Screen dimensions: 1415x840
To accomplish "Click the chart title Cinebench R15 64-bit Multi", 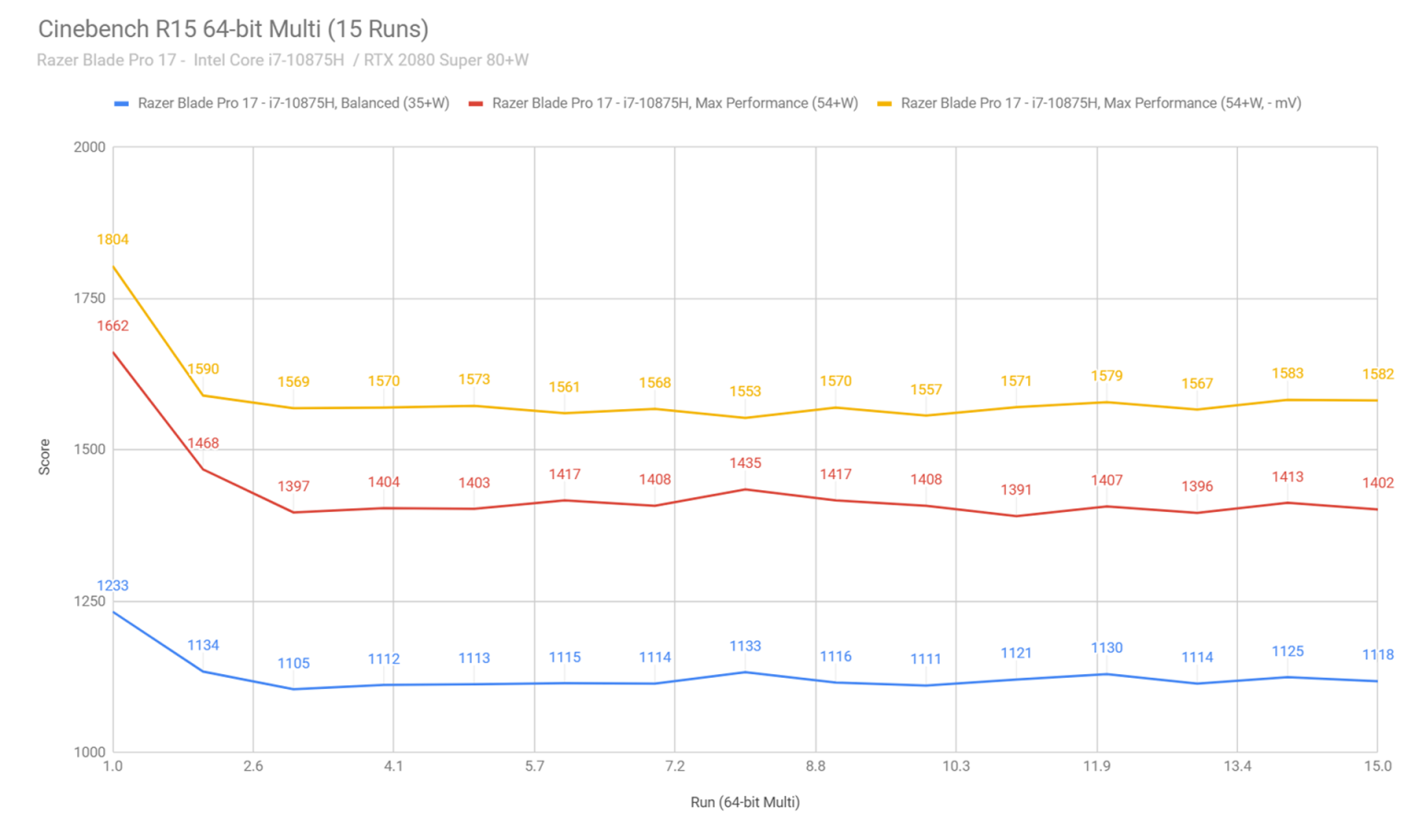I will 233,29.
